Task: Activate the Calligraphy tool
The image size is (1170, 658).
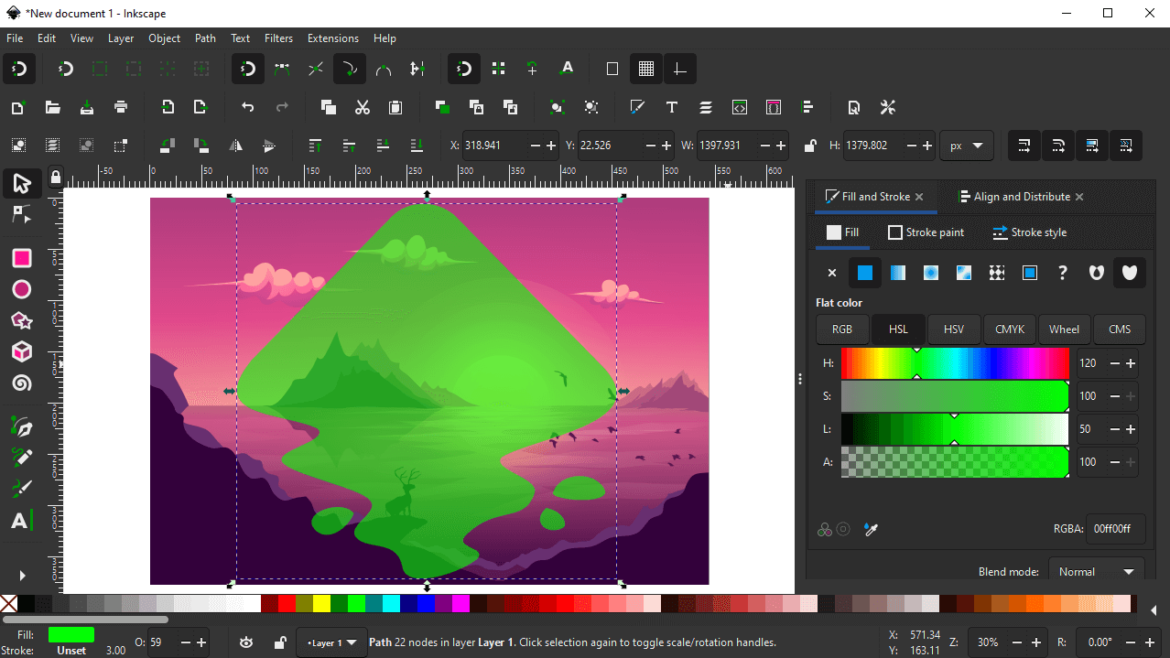Action: pyautogui.click(x=22, y=488)
